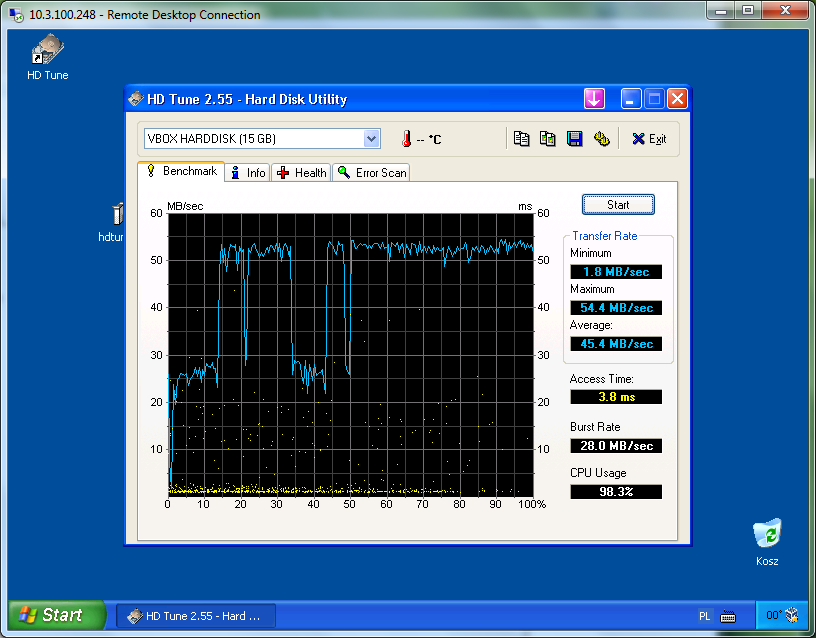Click the benchmark graph area
The height and width of the screenshot is (638, 816).
[351, 355]
